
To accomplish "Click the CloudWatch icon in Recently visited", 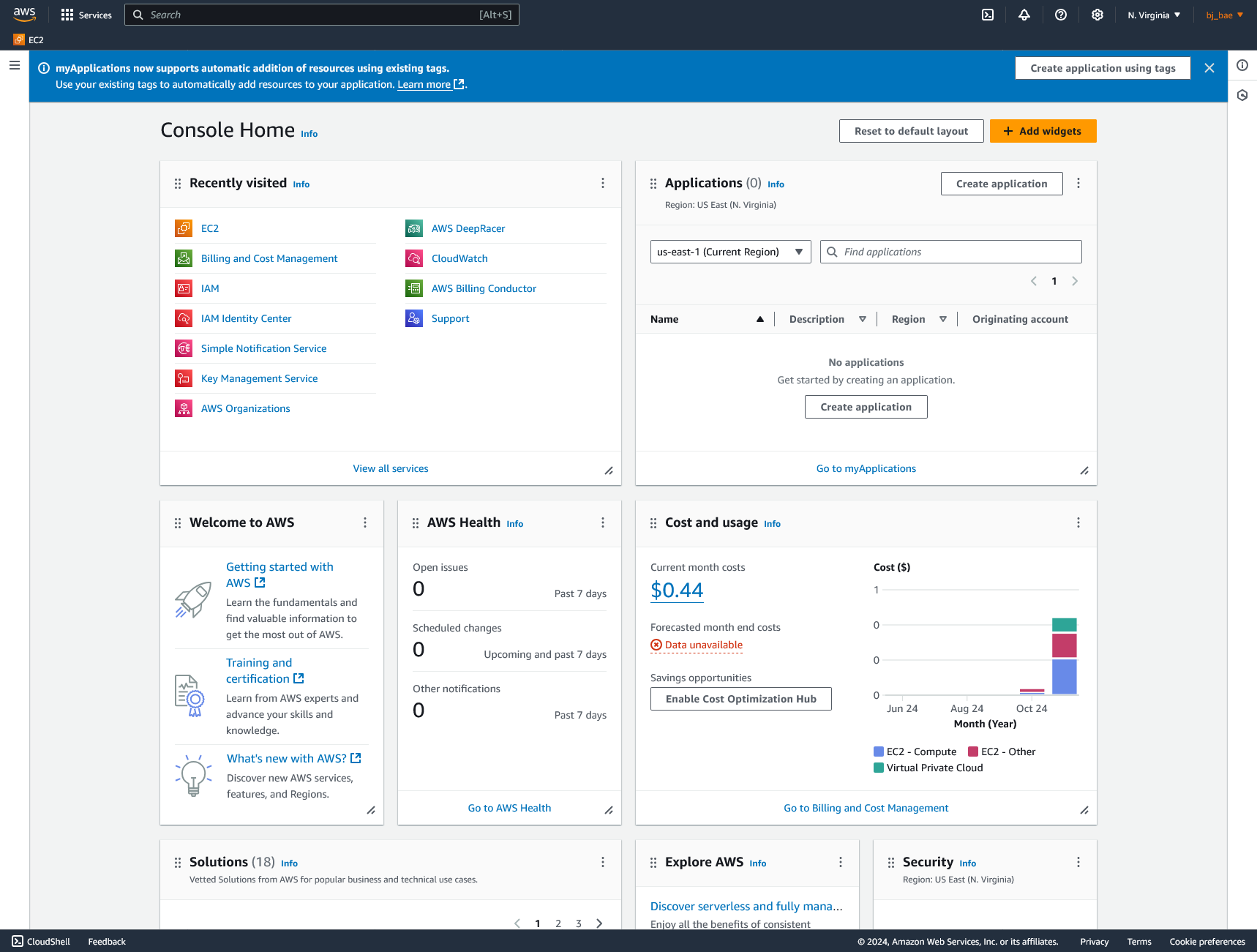I will click(x=413, y=258).
